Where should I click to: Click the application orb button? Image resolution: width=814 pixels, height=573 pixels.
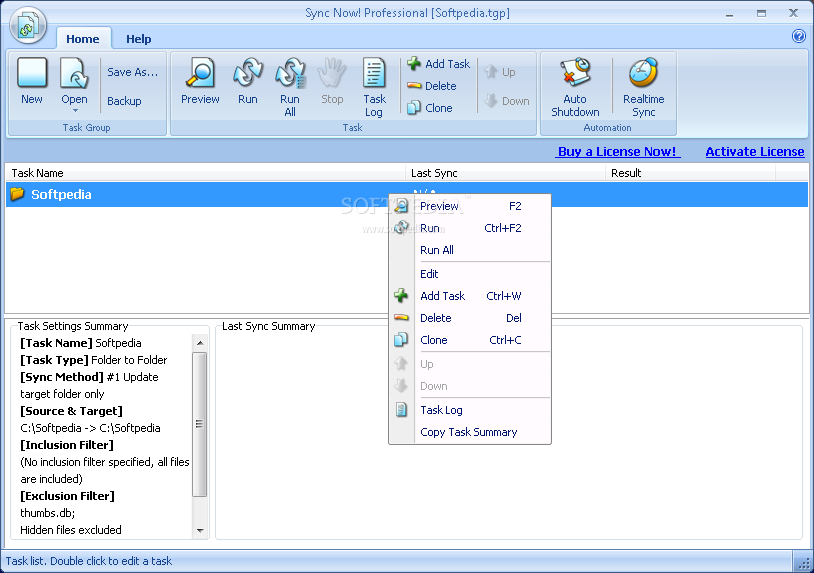point(28,25)
